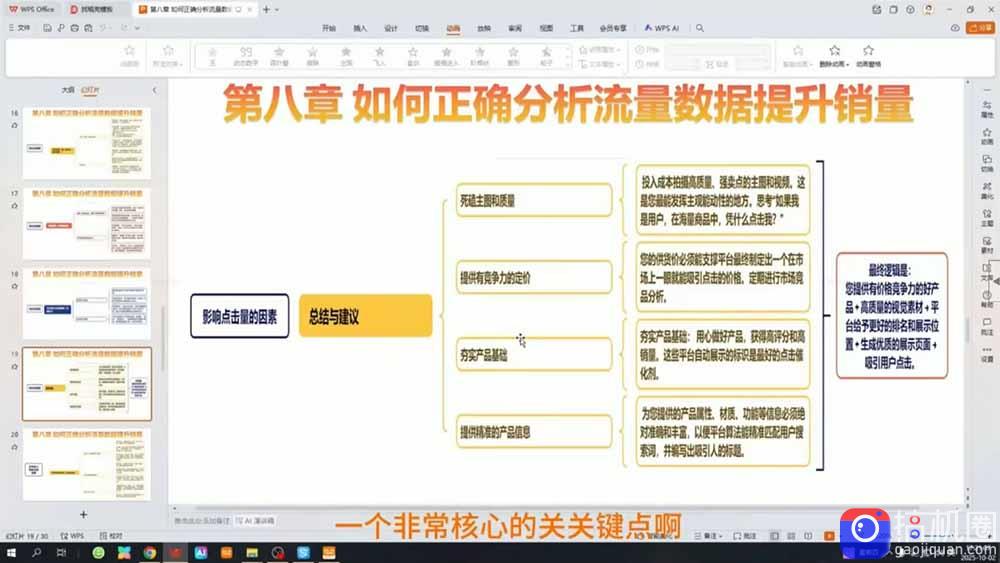Open the 视图 ribbon tab
Screen dimensions: 1000x563
(546, 28)
